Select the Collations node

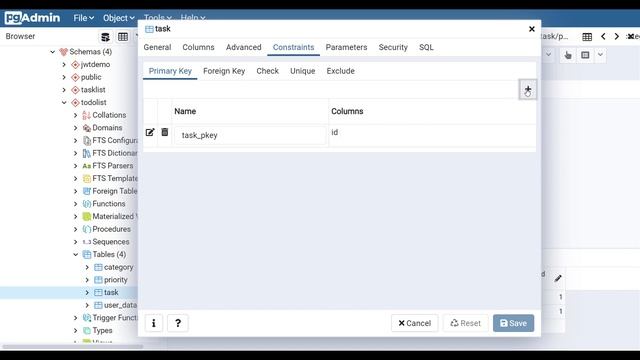tap(109, 115)
